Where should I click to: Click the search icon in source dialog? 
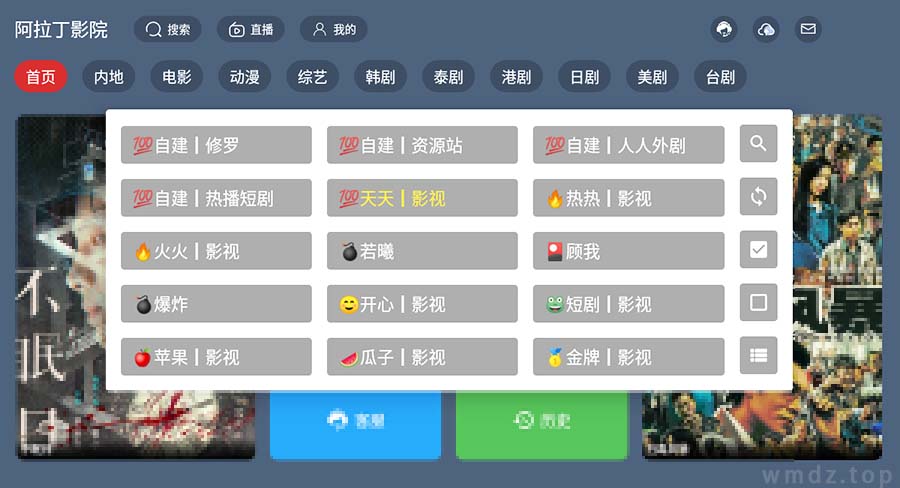click(758, 144)
